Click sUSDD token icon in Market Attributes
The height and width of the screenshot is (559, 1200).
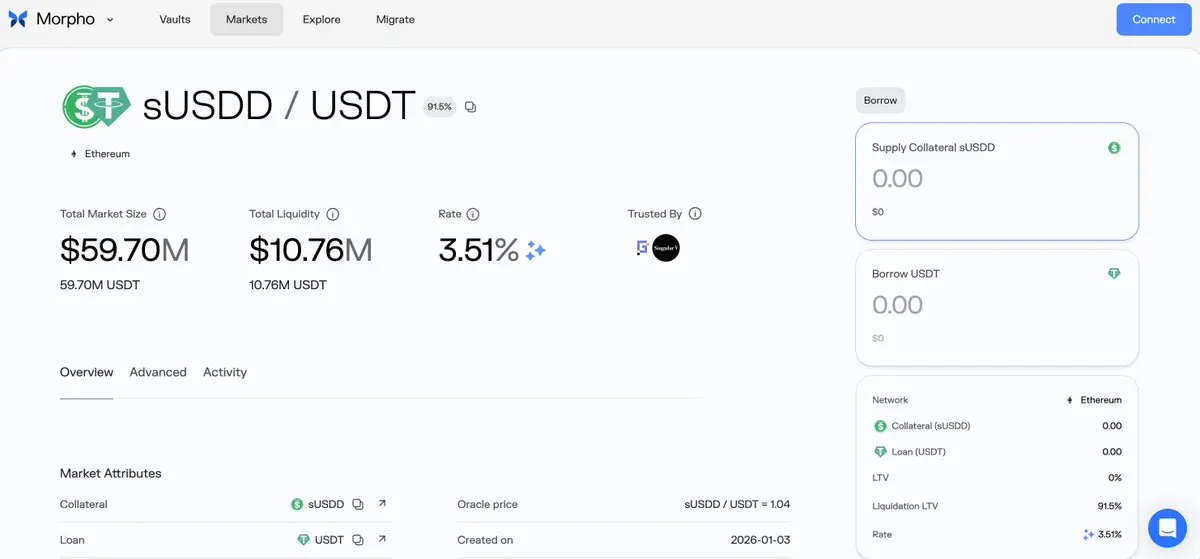pos(297,505)
